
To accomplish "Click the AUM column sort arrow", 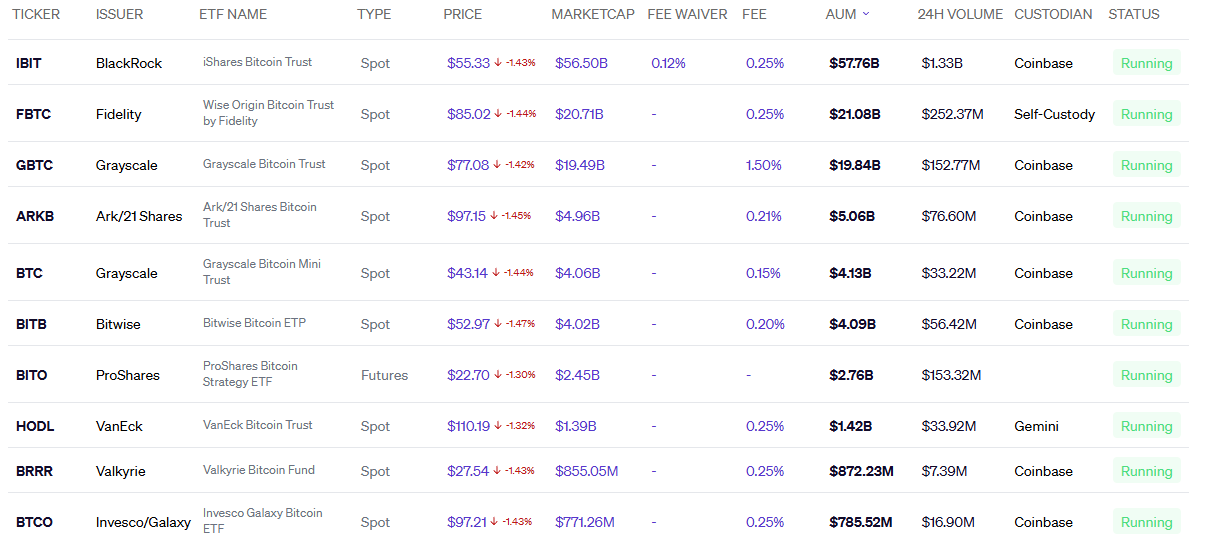I will [x=865, y=14].
